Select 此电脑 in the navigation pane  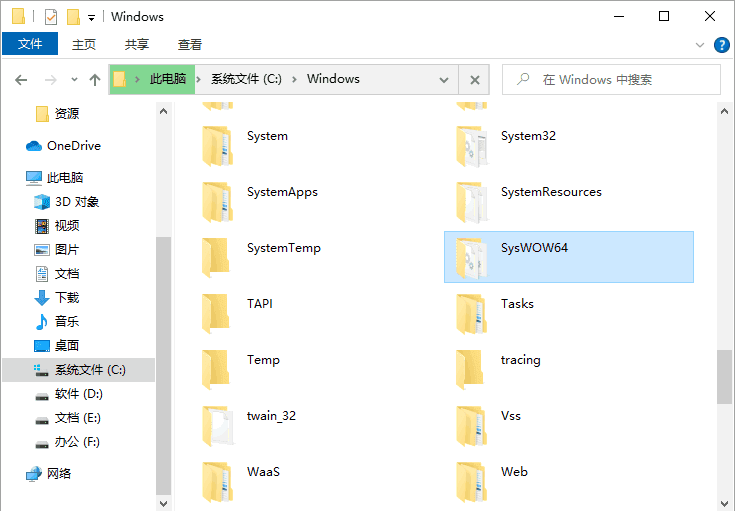(65, 178)
